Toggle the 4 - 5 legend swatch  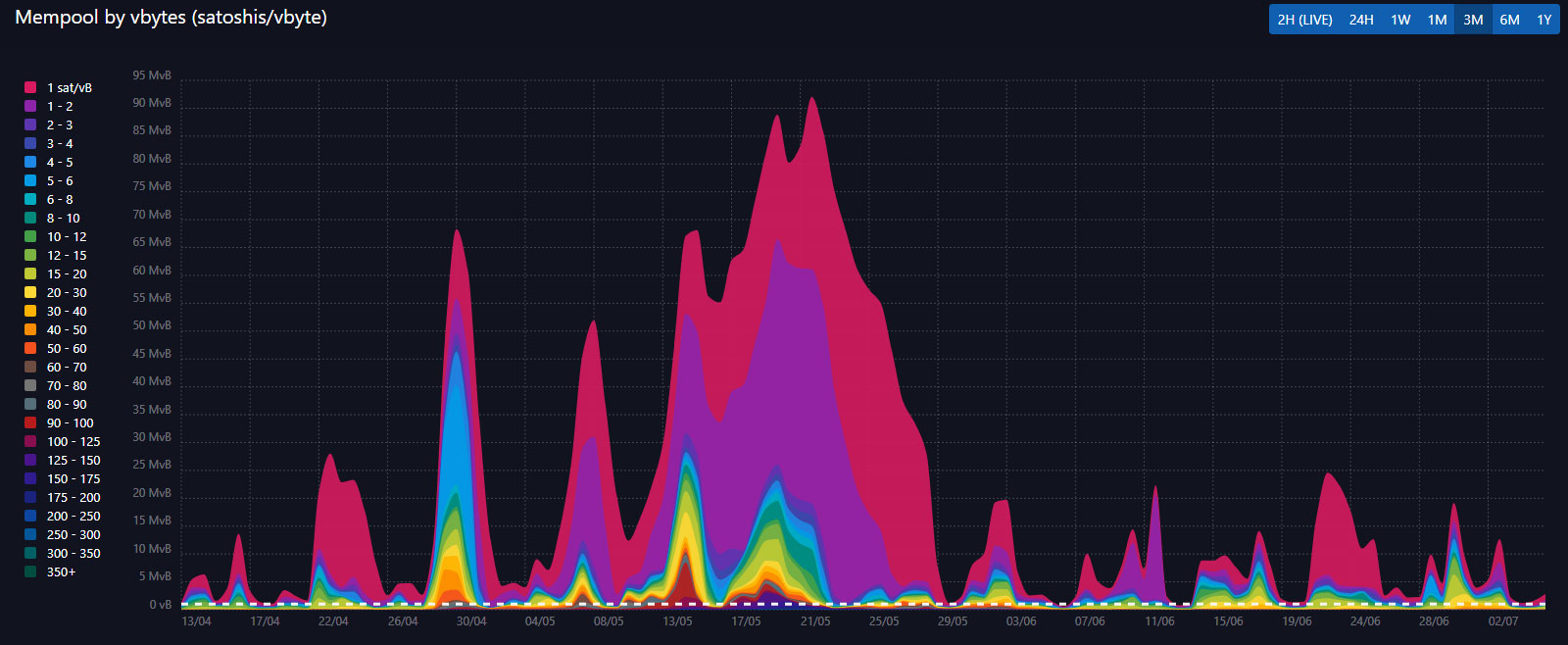point(30,162)
